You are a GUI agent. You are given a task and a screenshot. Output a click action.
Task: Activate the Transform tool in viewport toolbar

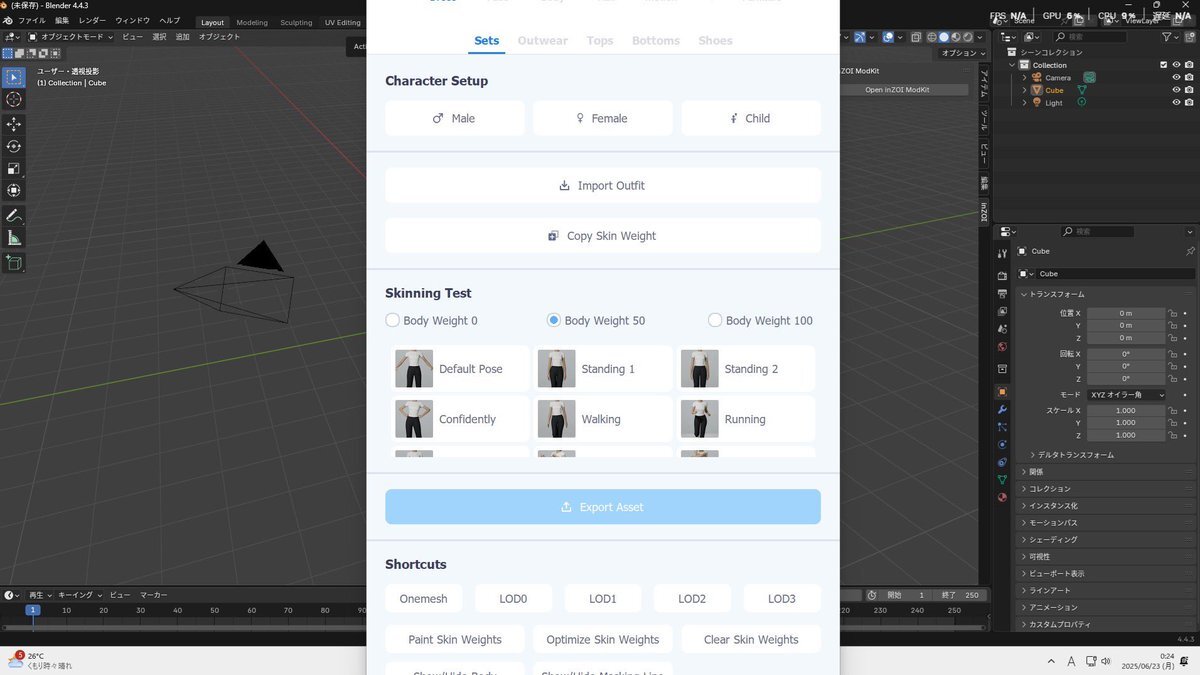point(14,190)
